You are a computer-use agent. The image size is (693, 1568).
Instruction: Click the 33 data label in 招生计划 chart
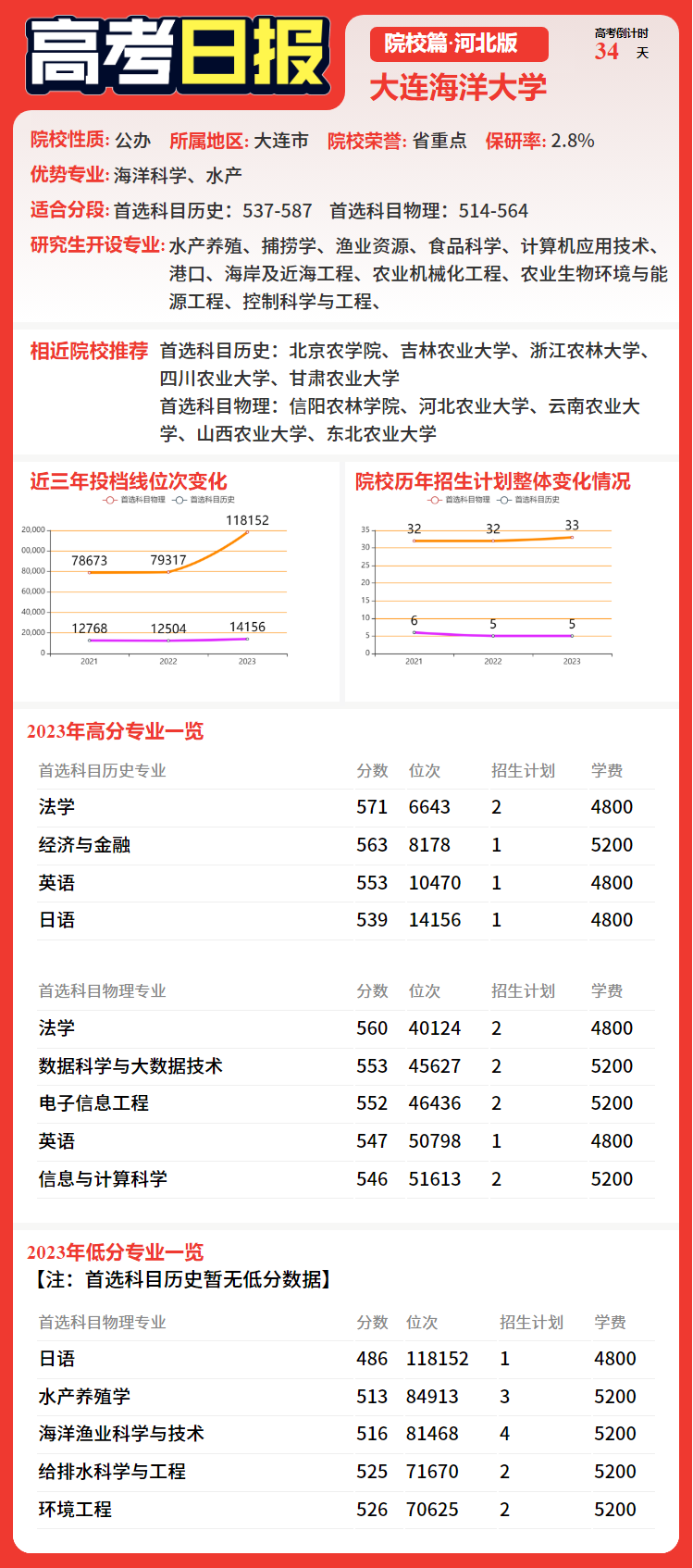572,525
